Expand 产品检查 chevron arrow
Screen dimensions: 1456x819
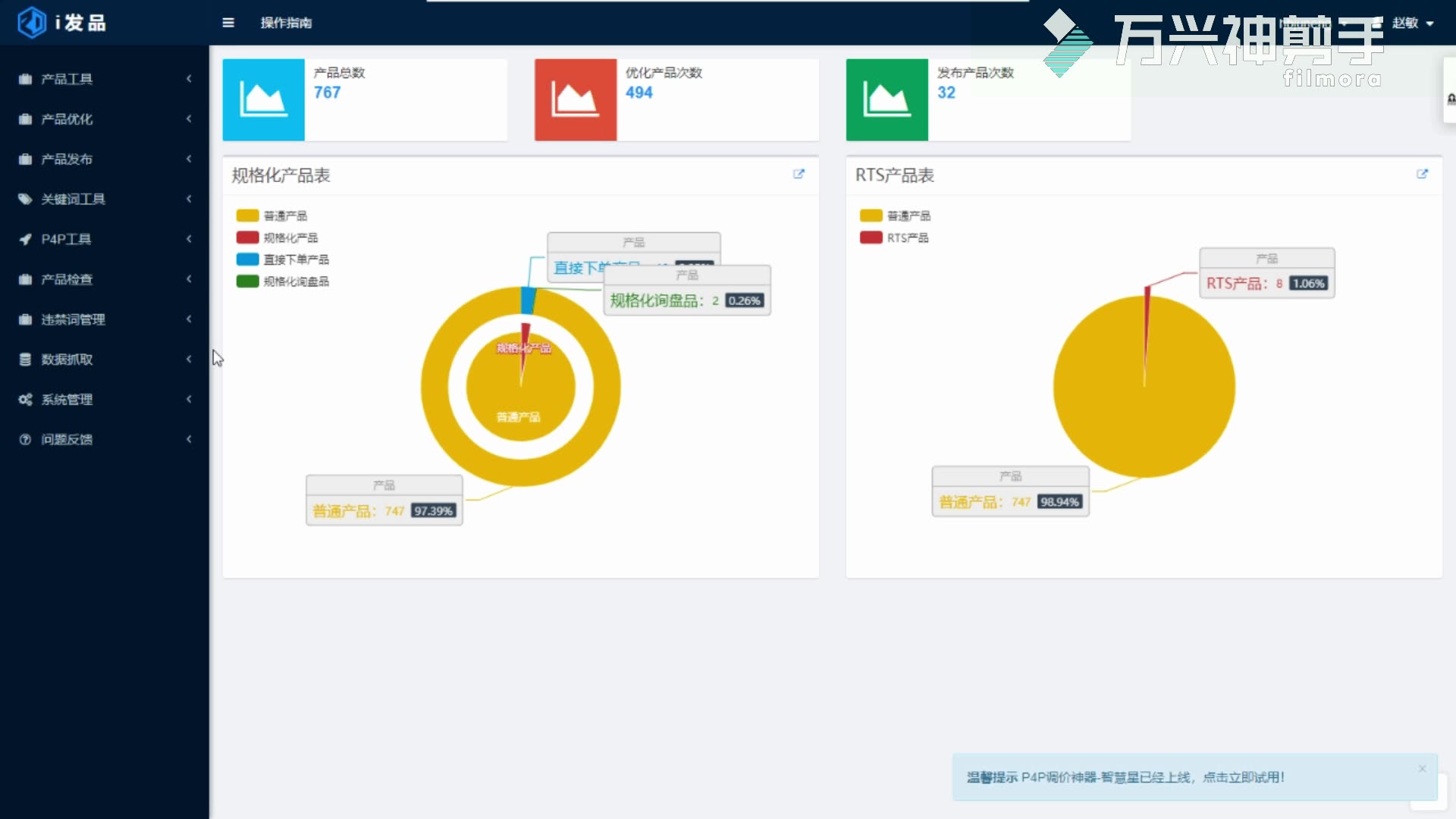click(189, 280)
